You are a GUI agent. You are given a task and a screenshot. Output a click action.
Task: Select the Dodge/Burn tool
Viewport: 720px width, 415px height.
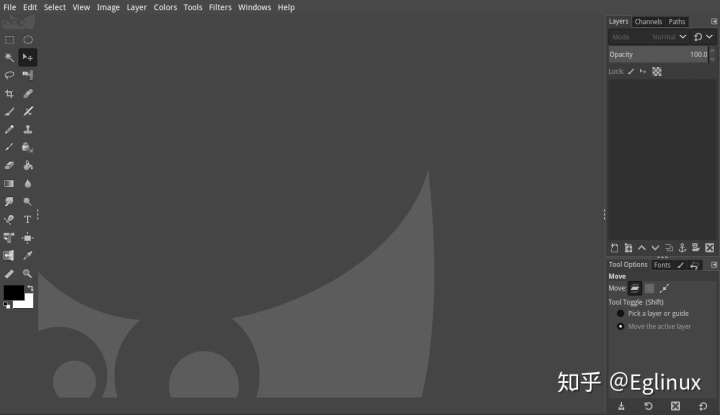pos(28,202)
